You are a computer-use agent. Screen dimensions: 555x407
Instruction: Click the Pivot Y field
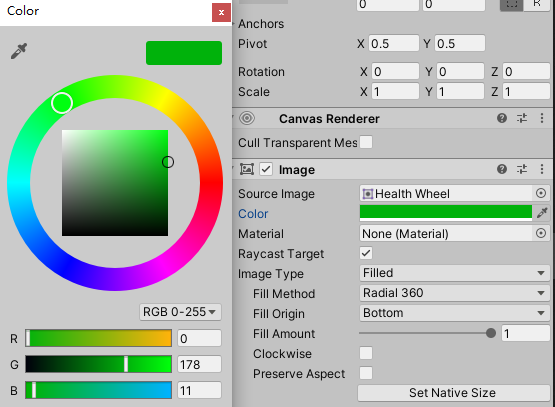pos(460,44)
